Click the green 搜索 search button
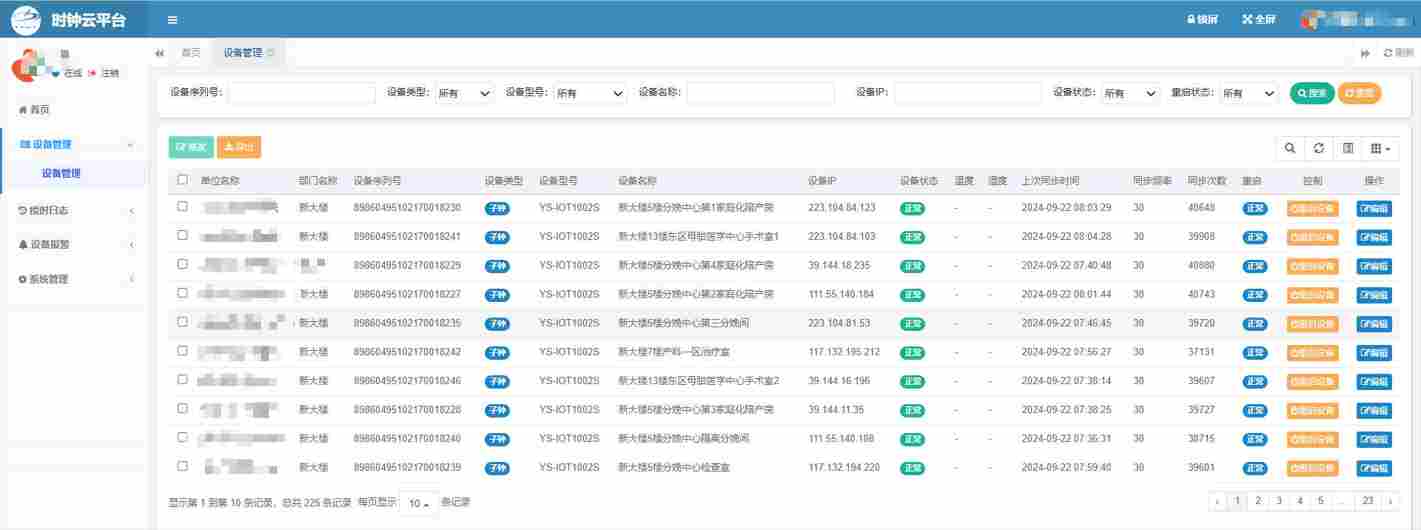The height and width of the screenshot is (530, 1421). coord(1311,93)
